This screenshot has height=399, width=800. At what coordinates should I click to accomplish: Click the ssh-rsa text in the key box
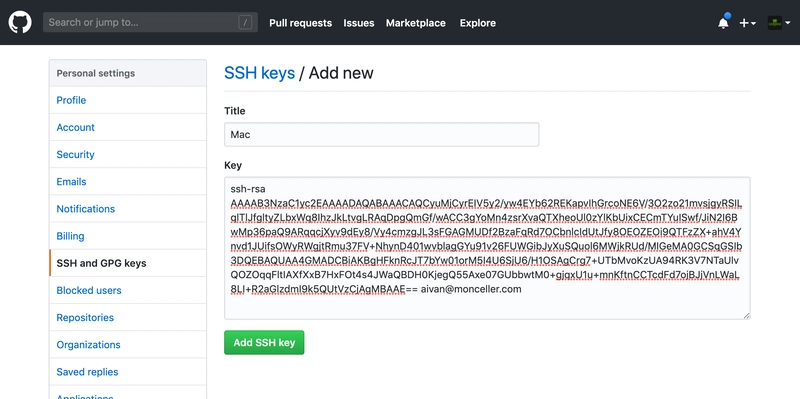tap(248, 189)
